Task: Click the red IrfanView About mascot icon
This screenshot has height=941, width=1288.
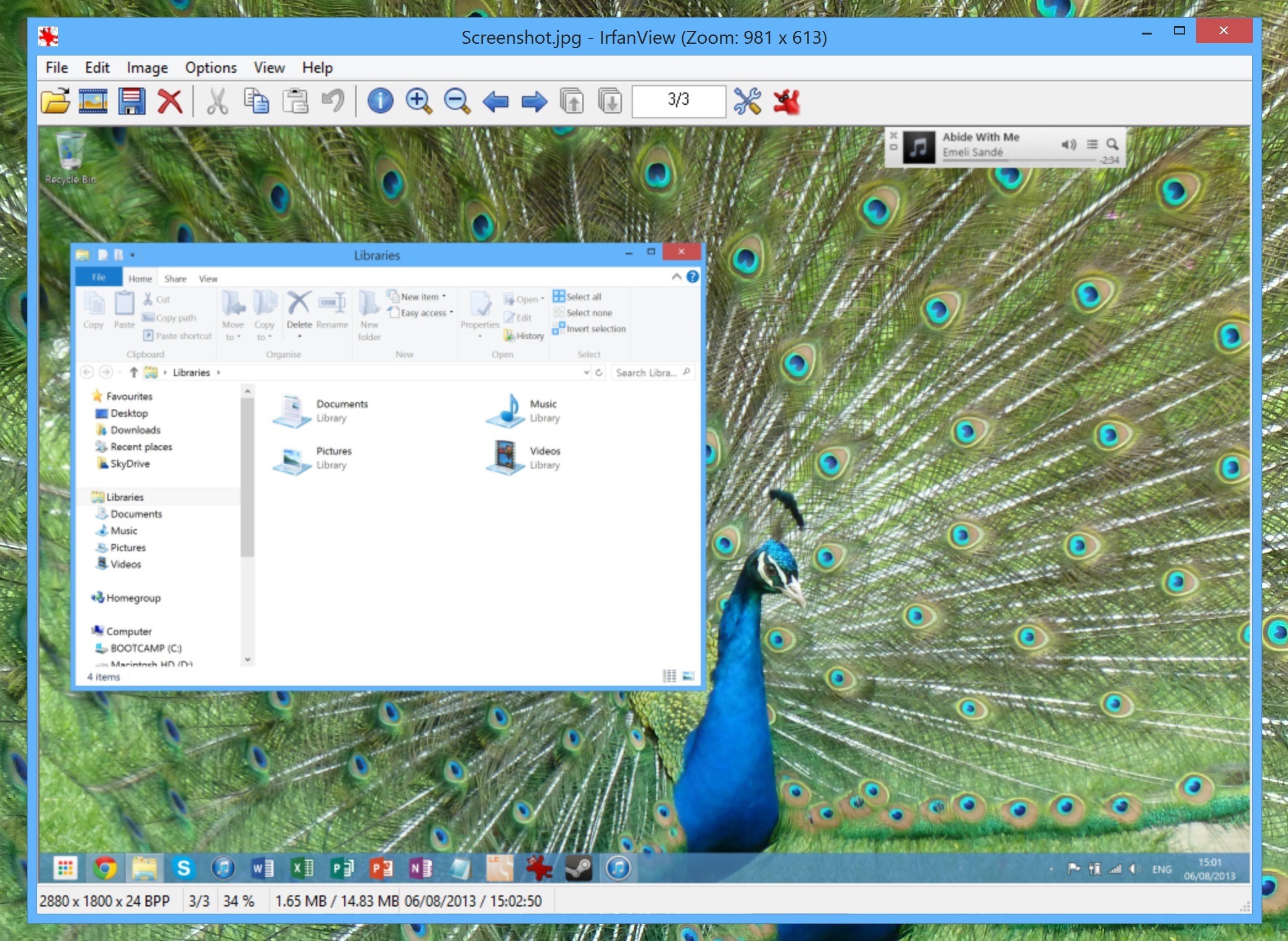Action: coord(786,101)
